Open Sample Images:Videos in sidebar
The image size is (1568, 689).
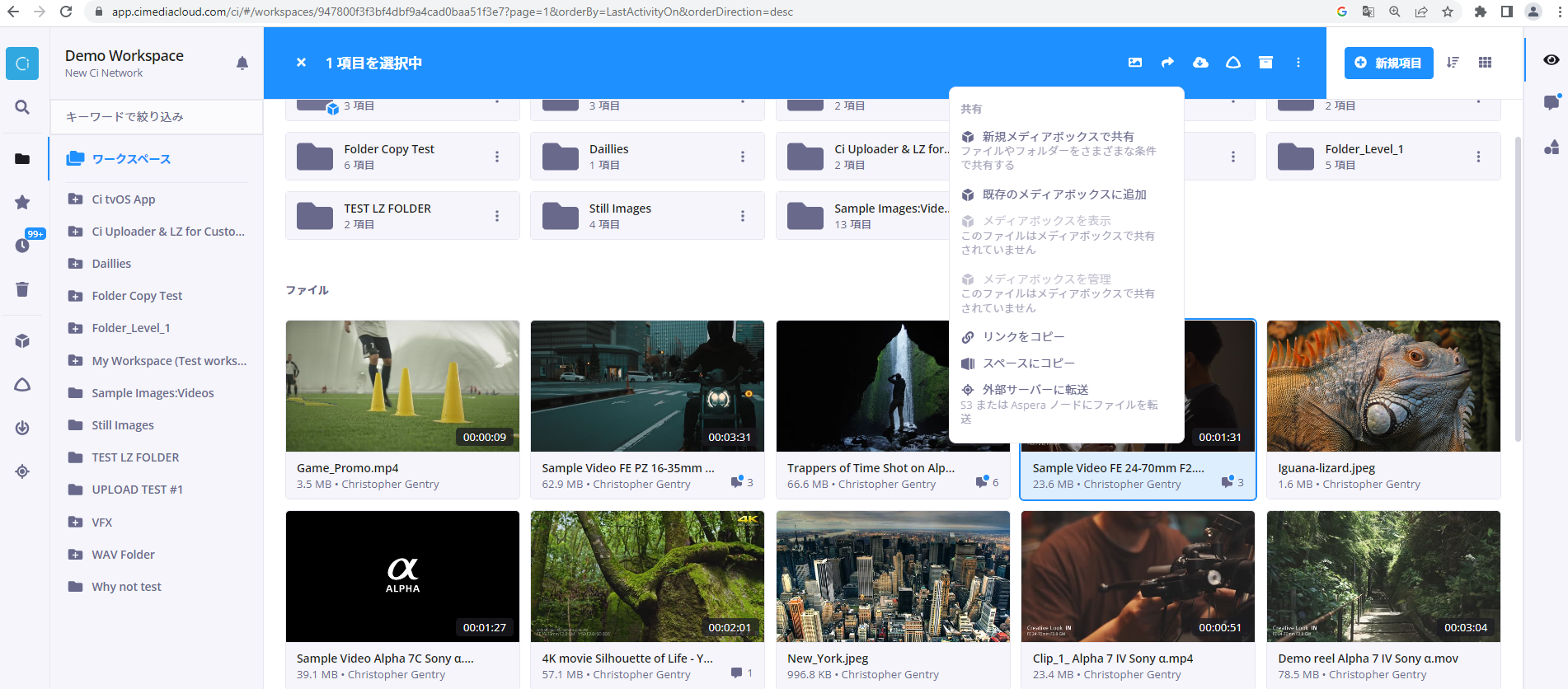pyautogui.click(x=153, y=393)
